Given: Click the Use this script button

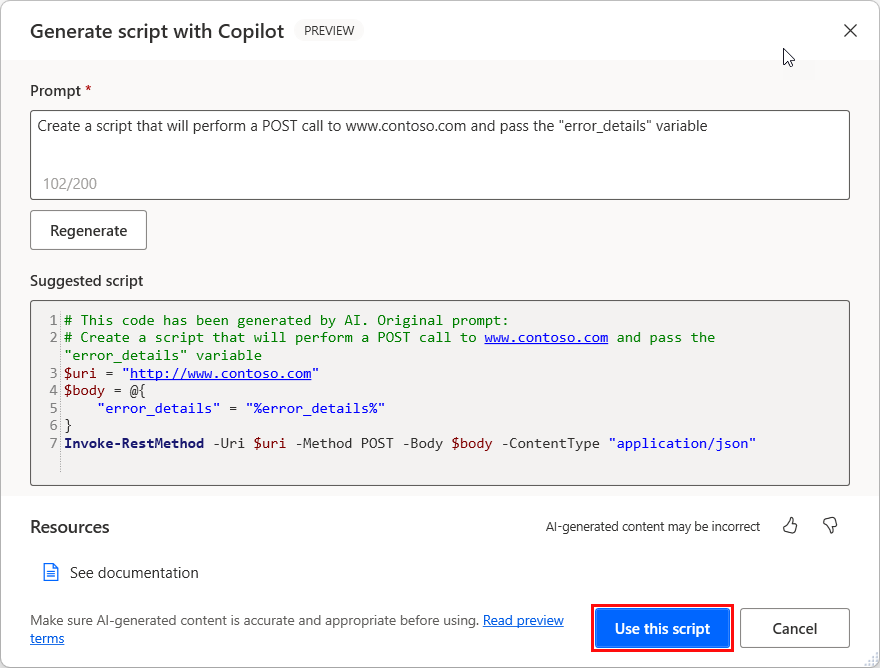Looking at the screenshot, I should (x=662, y=628).
